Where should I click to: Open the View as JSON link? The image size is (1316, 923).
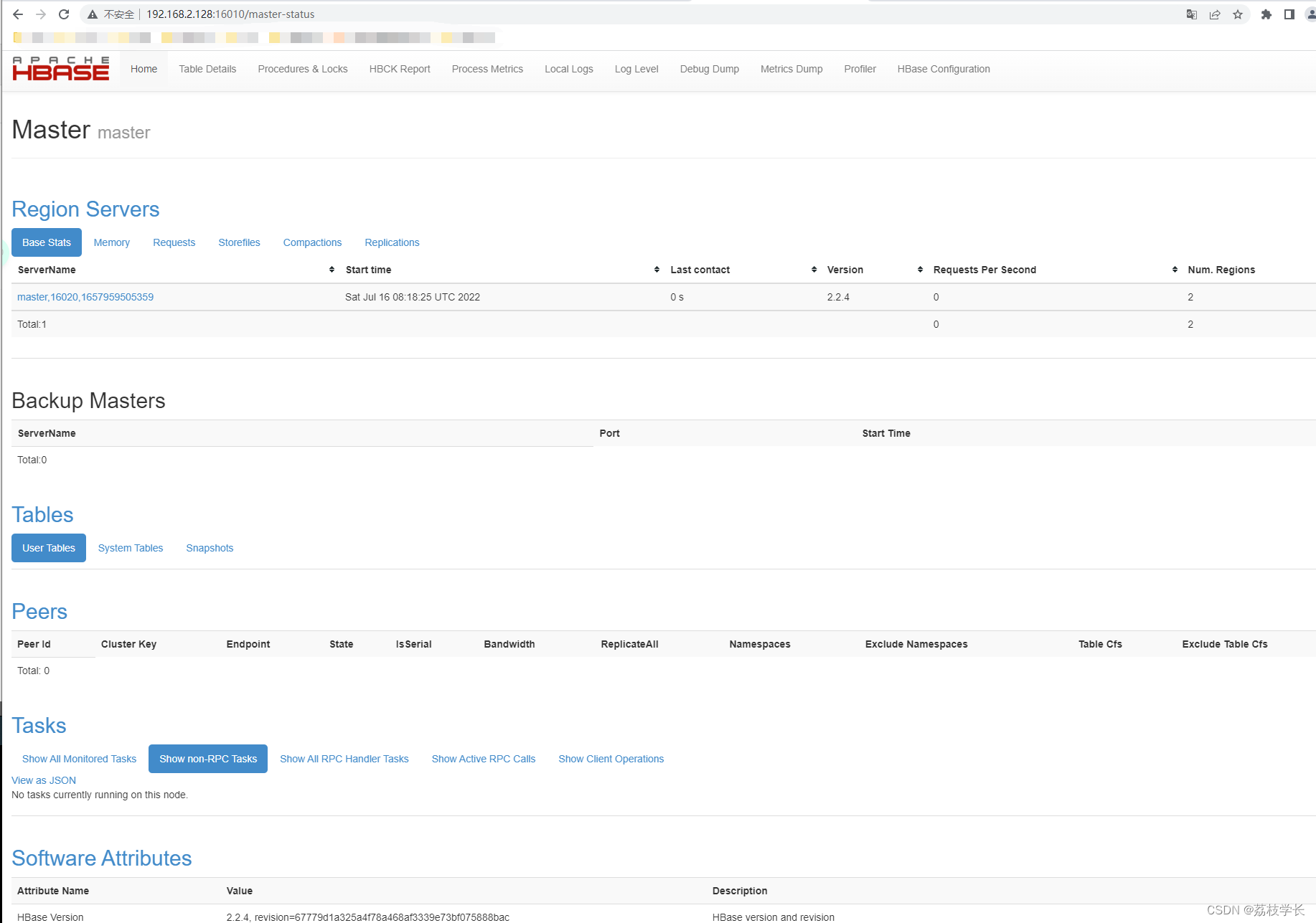pyautogui.click(x=44, y=780)
